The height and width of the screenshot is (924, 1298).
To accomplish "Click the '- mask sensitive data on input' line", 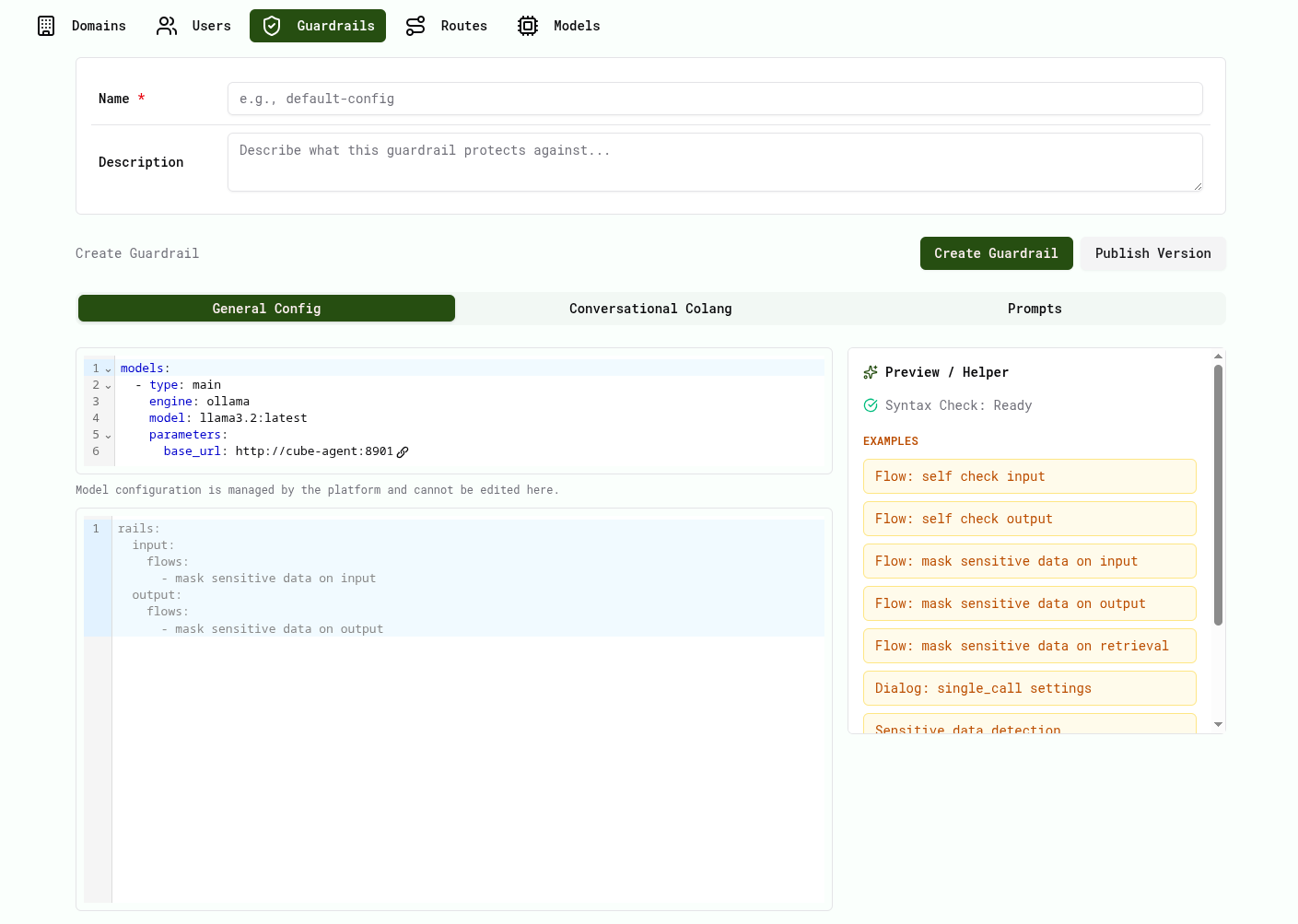I will coord(268,579).
